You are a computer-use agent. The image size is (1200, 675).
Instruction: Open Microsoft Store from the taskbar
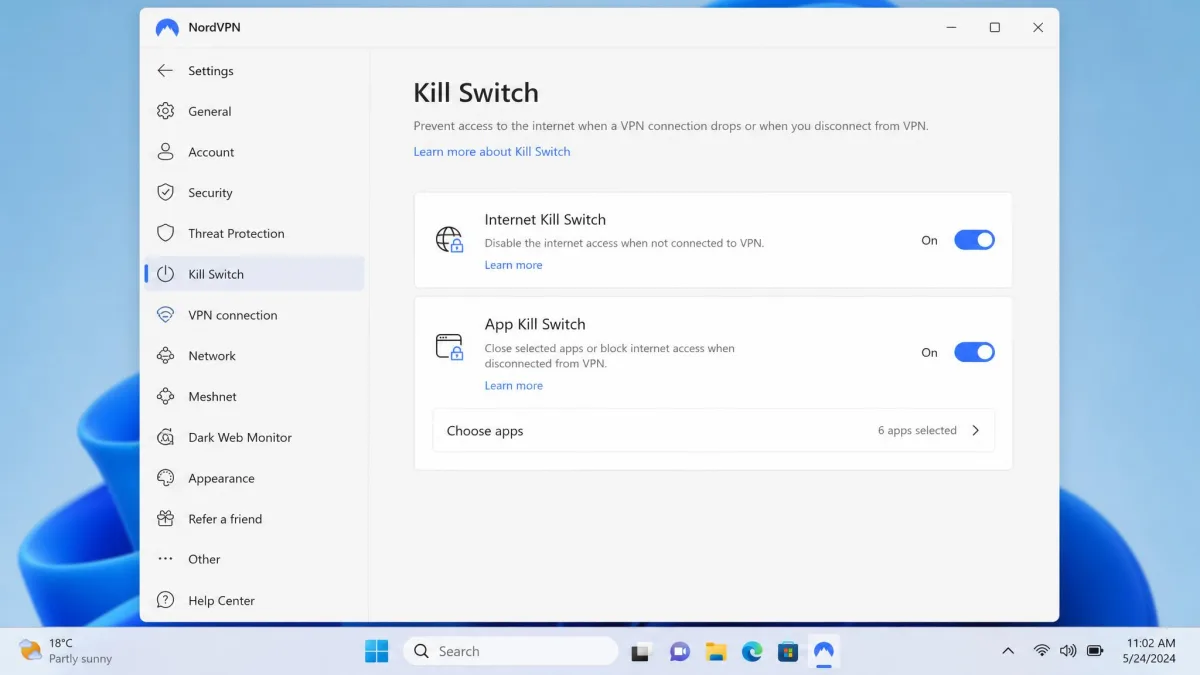[788, 652]
